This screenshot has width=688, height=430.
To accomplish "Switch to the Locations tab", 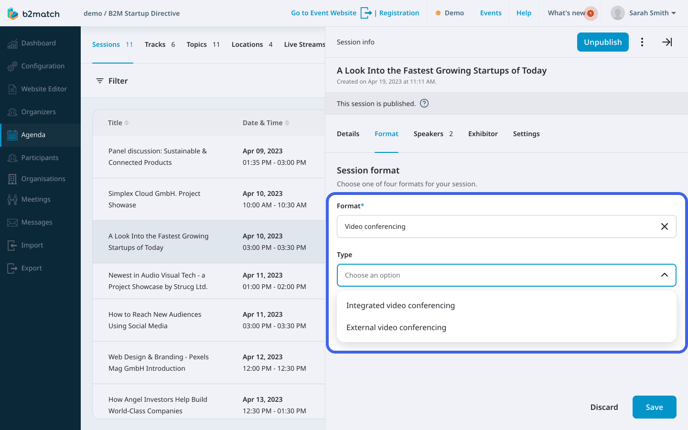I will tap(252, 44).
